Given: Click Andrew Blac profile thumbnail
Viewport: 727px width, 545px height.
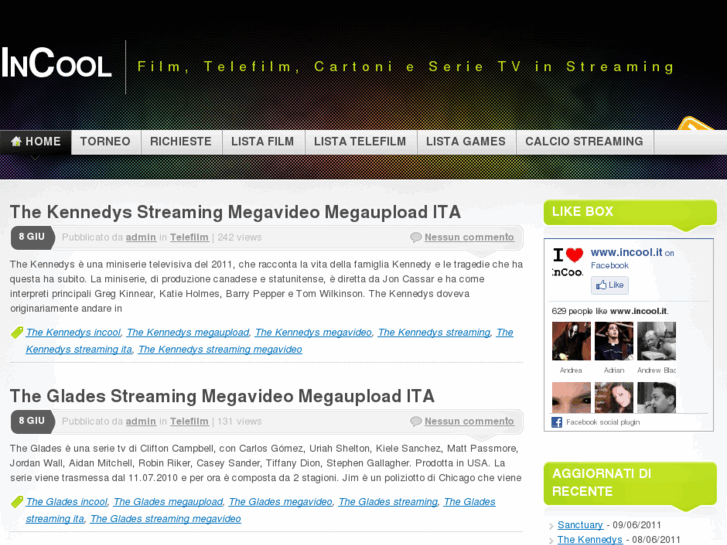Looking at the screenshot, I should pos(657,341).
